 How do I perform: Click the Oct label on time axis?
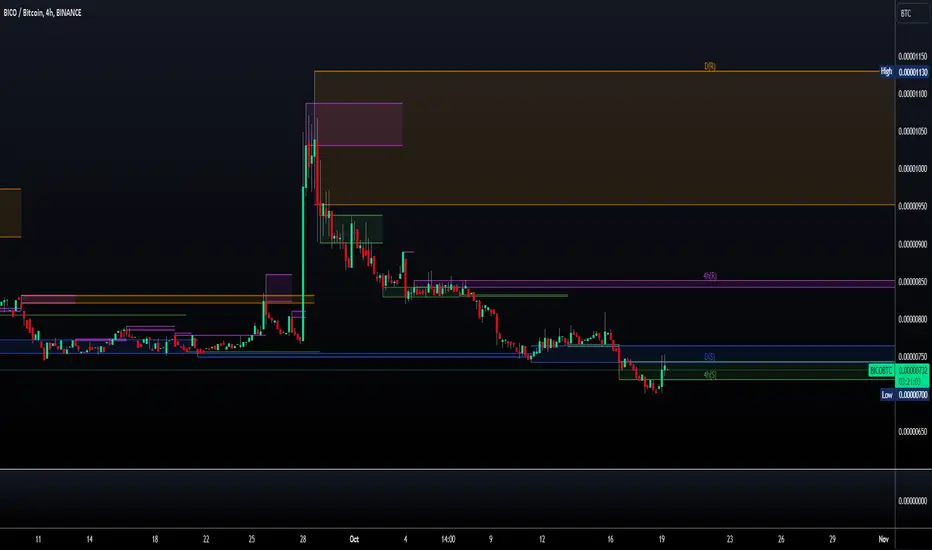354,539
